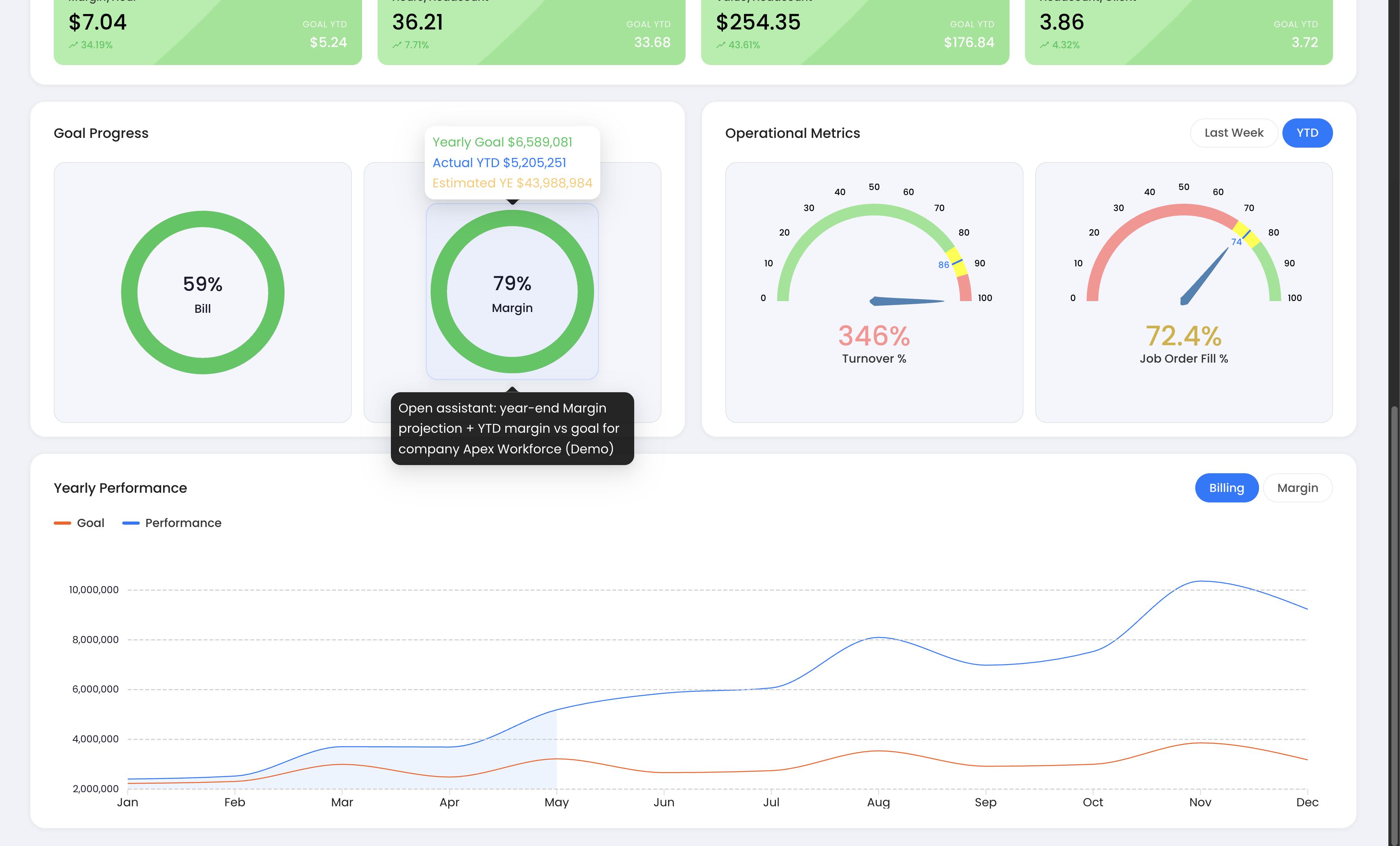Screen dimensions: 1400x846
Task: Select the $254.35 value KPI card
Action: click(855, 32)
